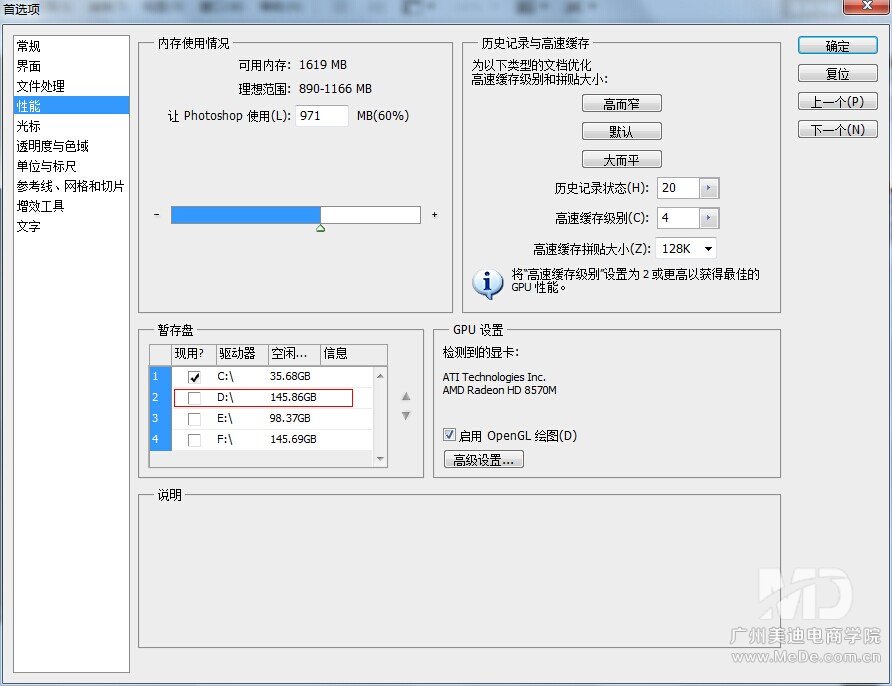Open 参考线、网格和切片 section
Image resolution: width=892 pixels, height=686 pixels.
pos(70,186)
